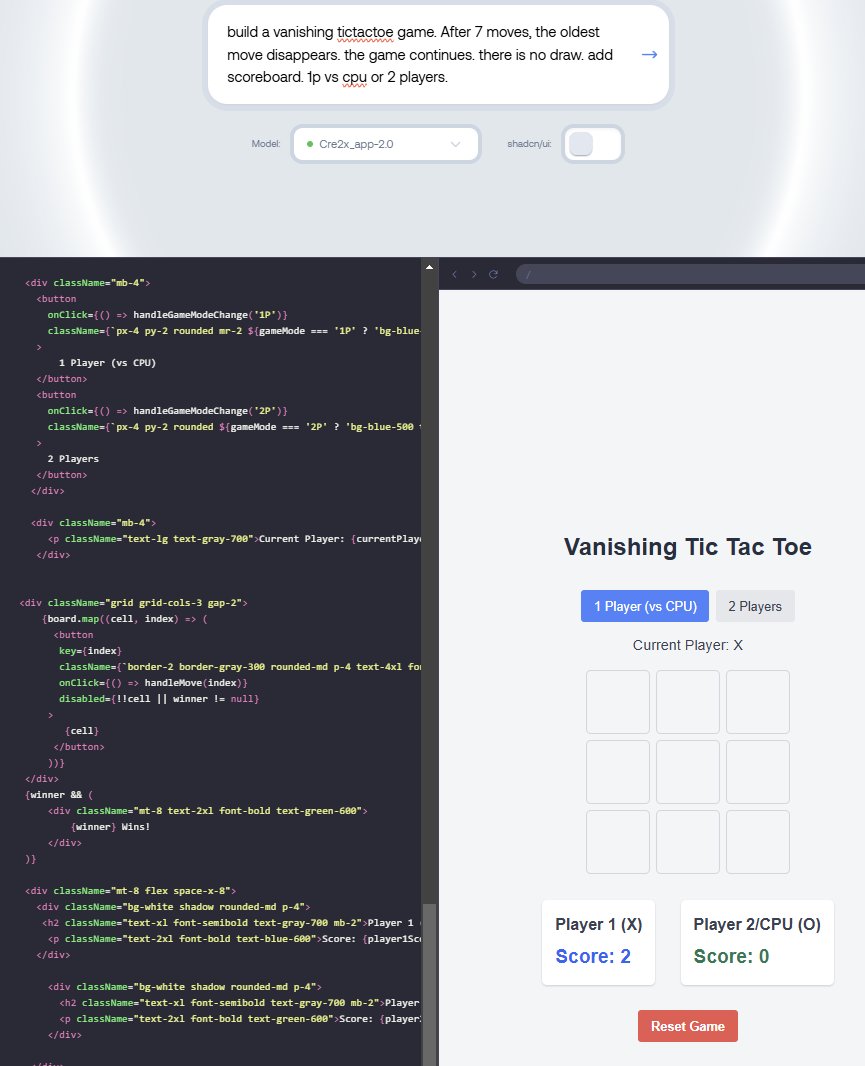Image resolution: width=865 pixels, height=1066 pixels.
Task: Click the '{board.map((cell, index) => (' code line
Action: click(124, 619)
